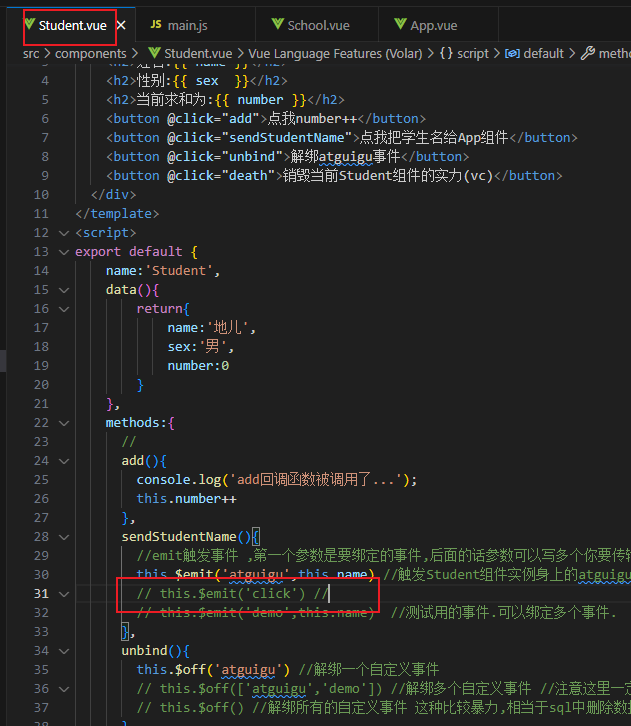Collapse unbind() fold on line 34
This screenshot has height=726, width=631.
coord(64,651)
